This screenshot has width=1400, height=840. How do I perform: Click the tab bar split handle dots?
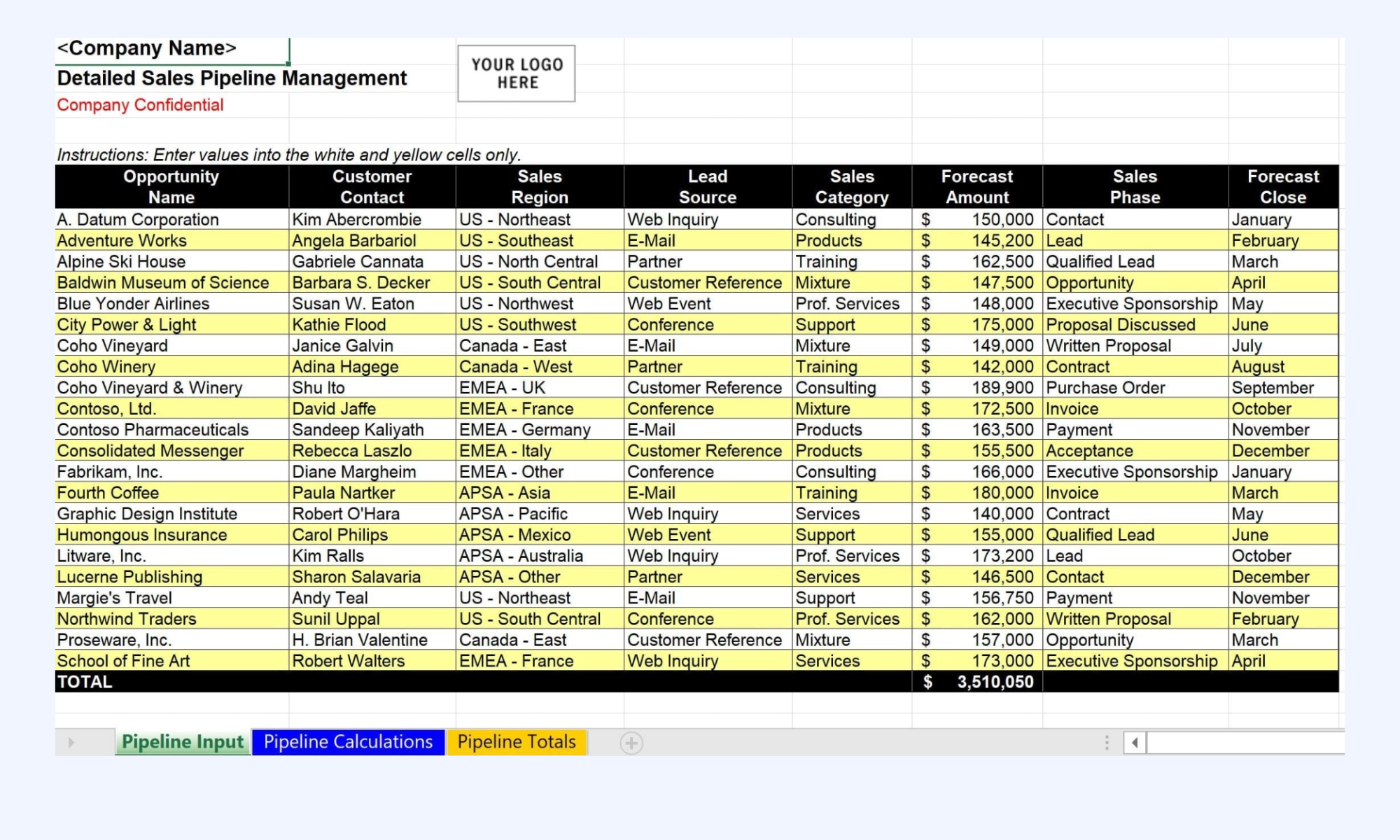[x=1107, y=743]
